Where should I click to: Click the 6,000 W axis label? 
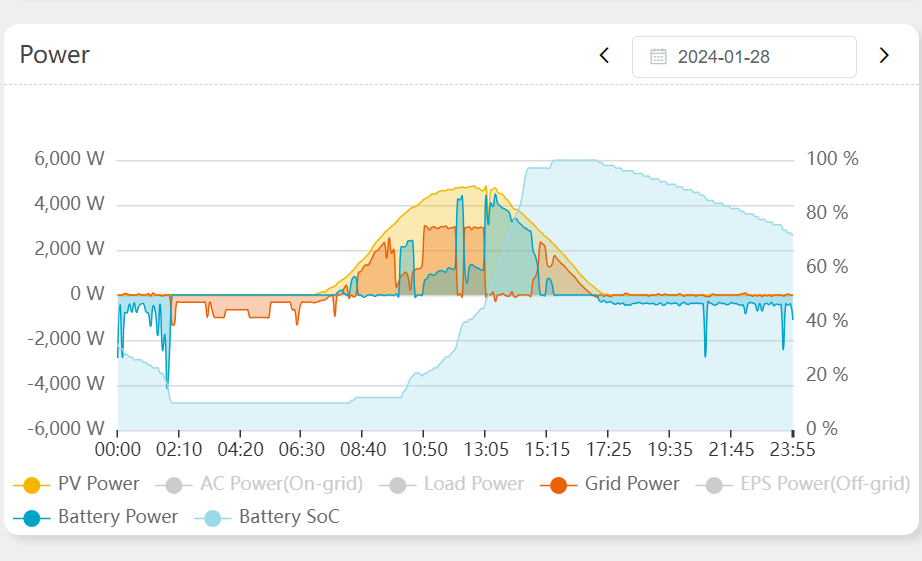coord(69,159)
